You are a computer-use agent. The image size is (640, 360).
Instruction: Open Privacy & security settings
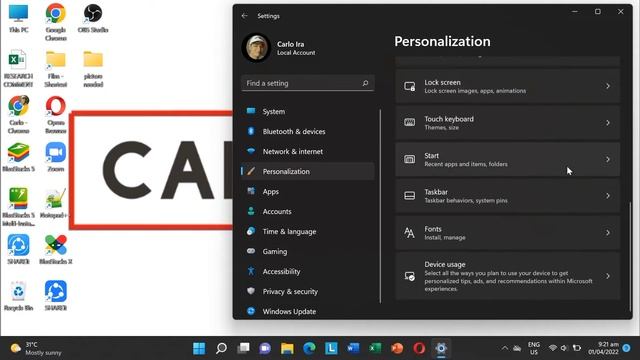(x=308, y=291)
